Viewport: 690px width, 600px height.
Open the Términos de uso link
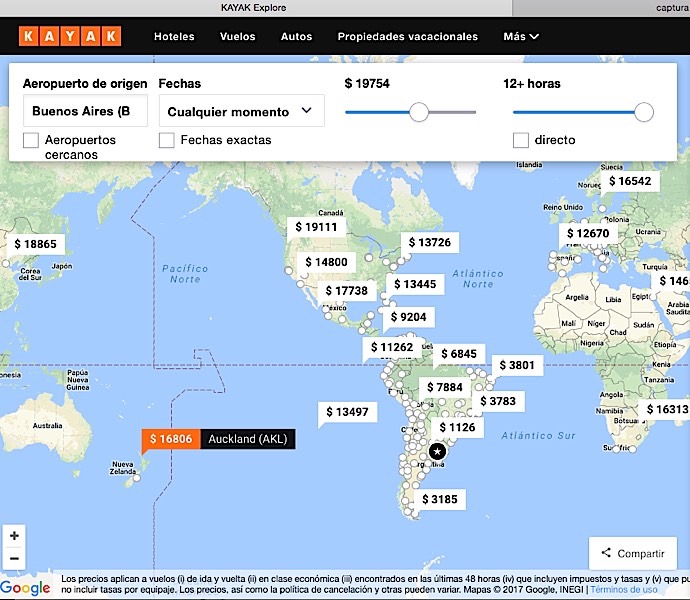coord(624,589)
